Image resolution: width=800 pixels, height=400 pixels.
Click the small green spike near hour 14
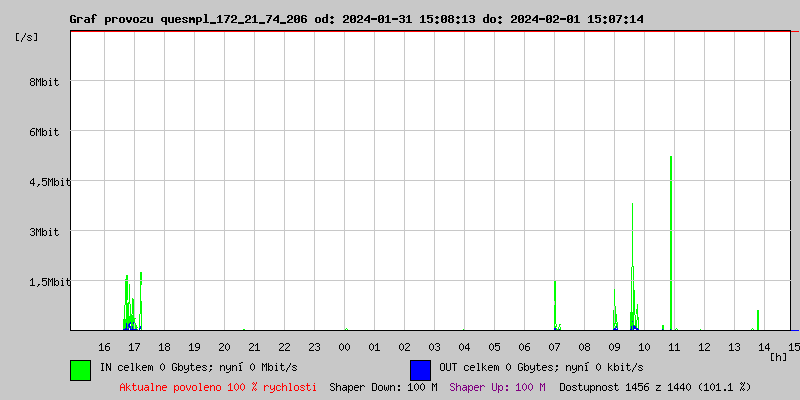(x=758, y=320)
